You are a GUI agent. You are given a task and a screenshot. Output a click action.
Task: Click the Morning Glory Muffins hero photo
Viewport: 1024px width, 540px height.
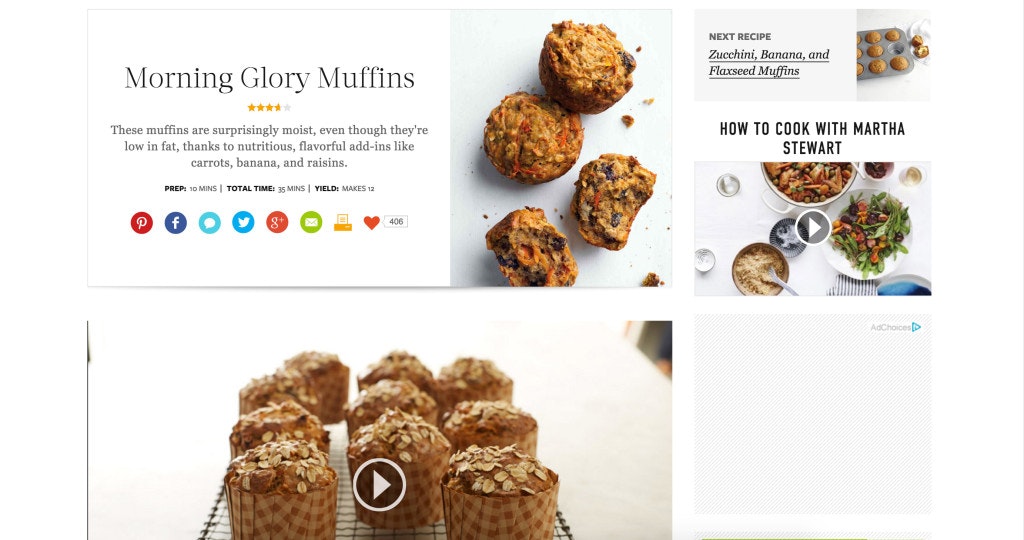pos(561,148)
